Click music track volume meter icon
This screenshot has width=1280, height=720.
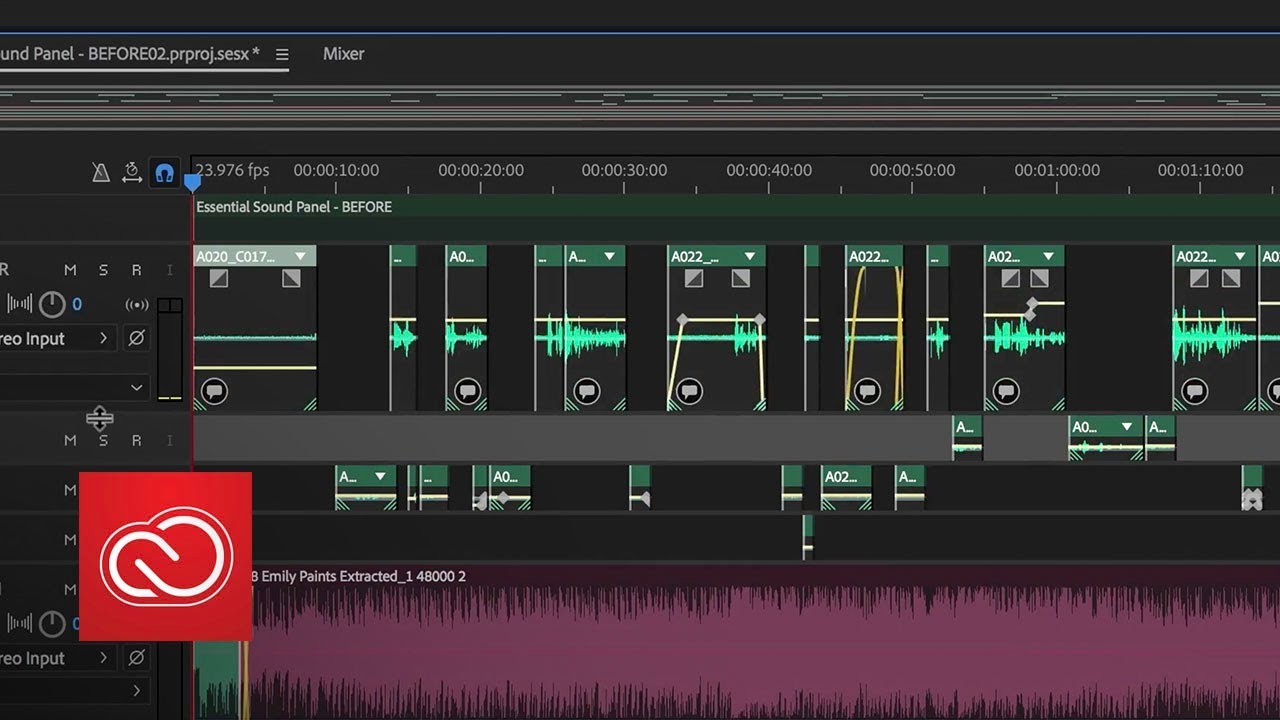[20, 624]
